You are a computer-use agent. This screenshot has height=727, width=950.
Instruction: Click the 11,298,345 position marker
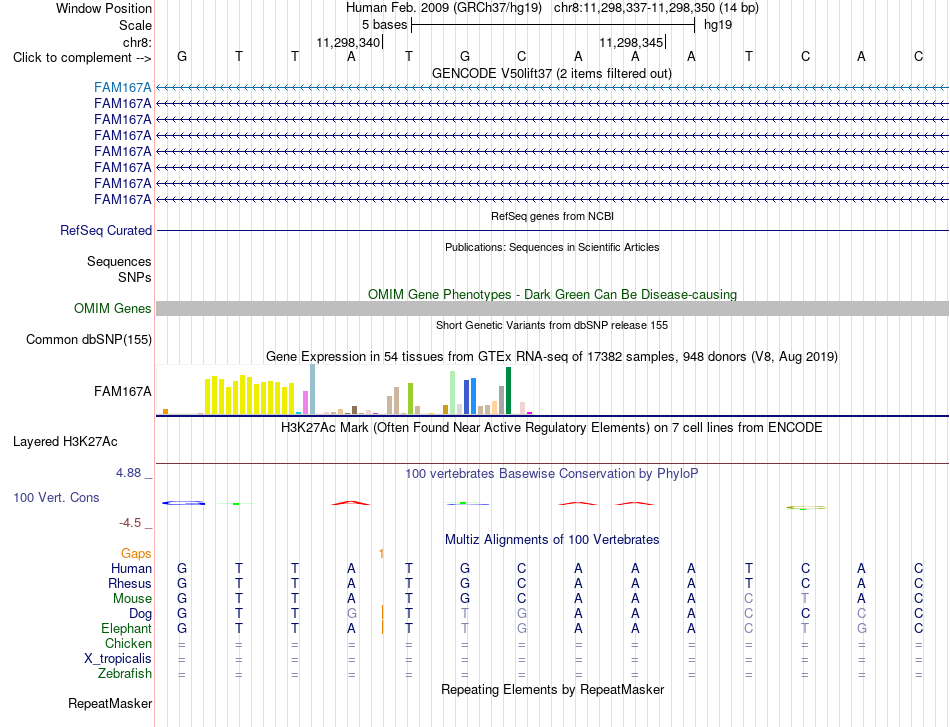[631, 42]
